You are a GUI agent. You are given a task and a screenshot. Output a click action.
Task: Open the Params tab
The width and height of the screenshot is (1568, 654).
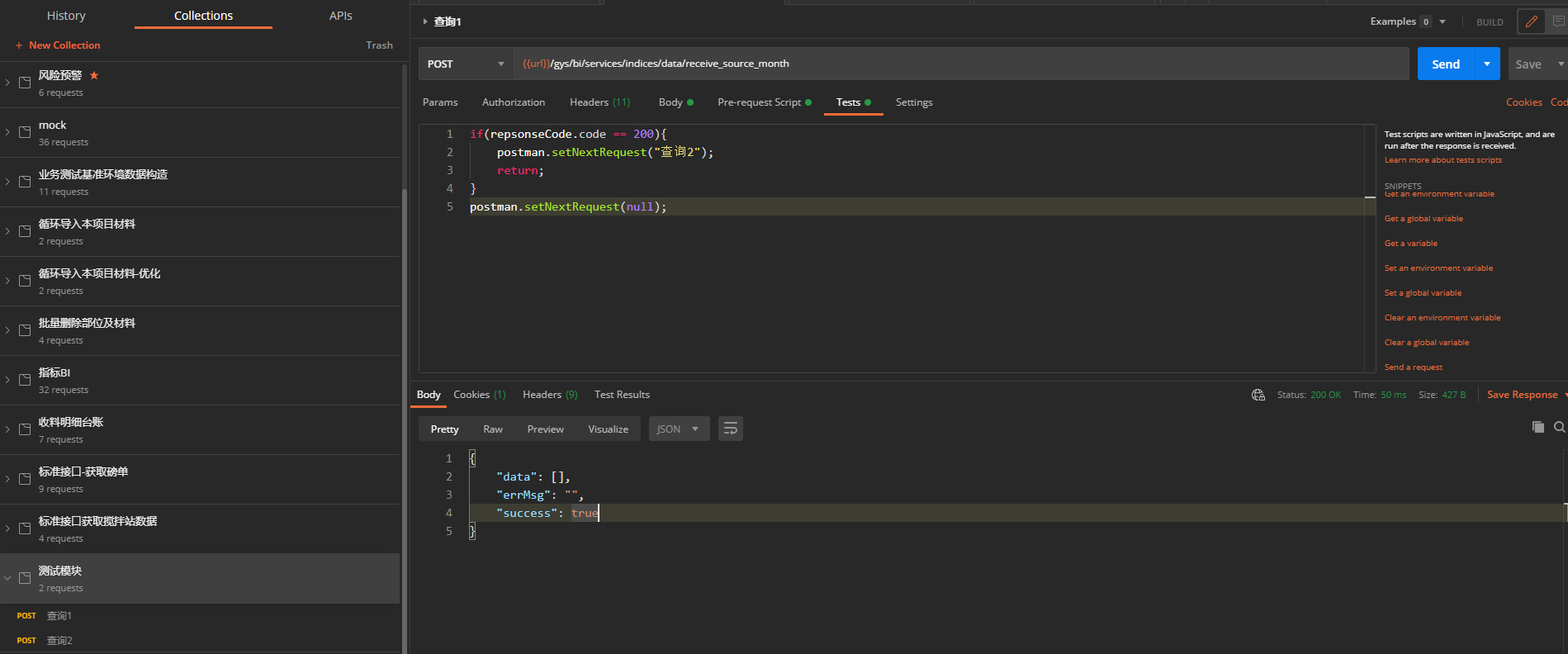440,102
